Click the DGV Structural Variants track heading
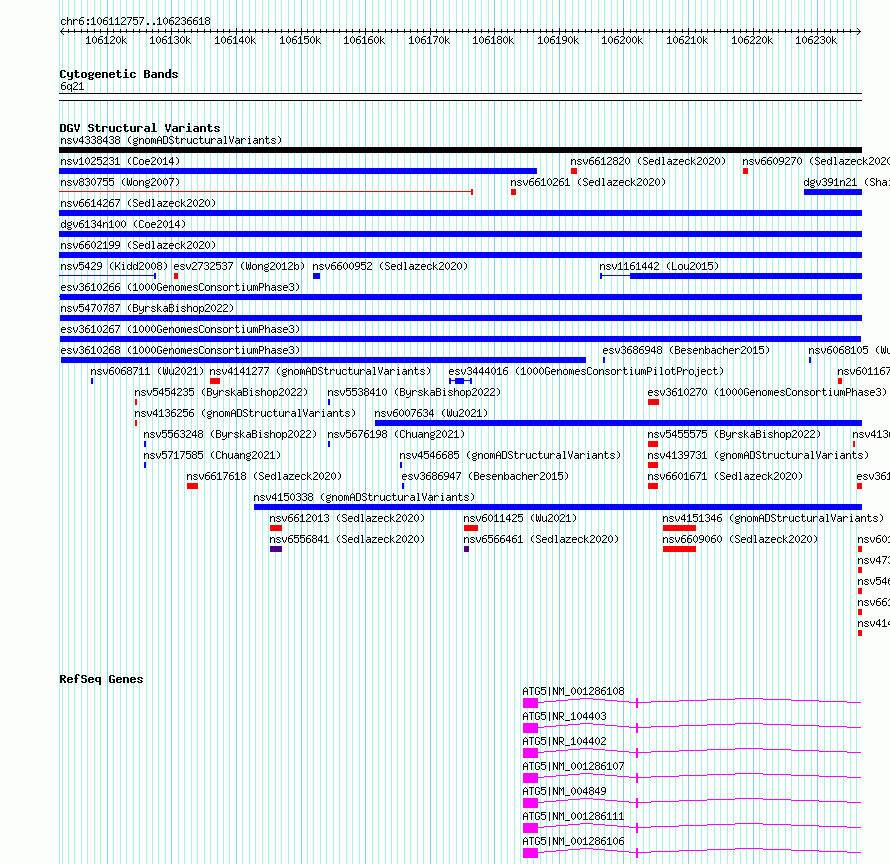Screen dimensions: 890x864 (x=140, y=128)
